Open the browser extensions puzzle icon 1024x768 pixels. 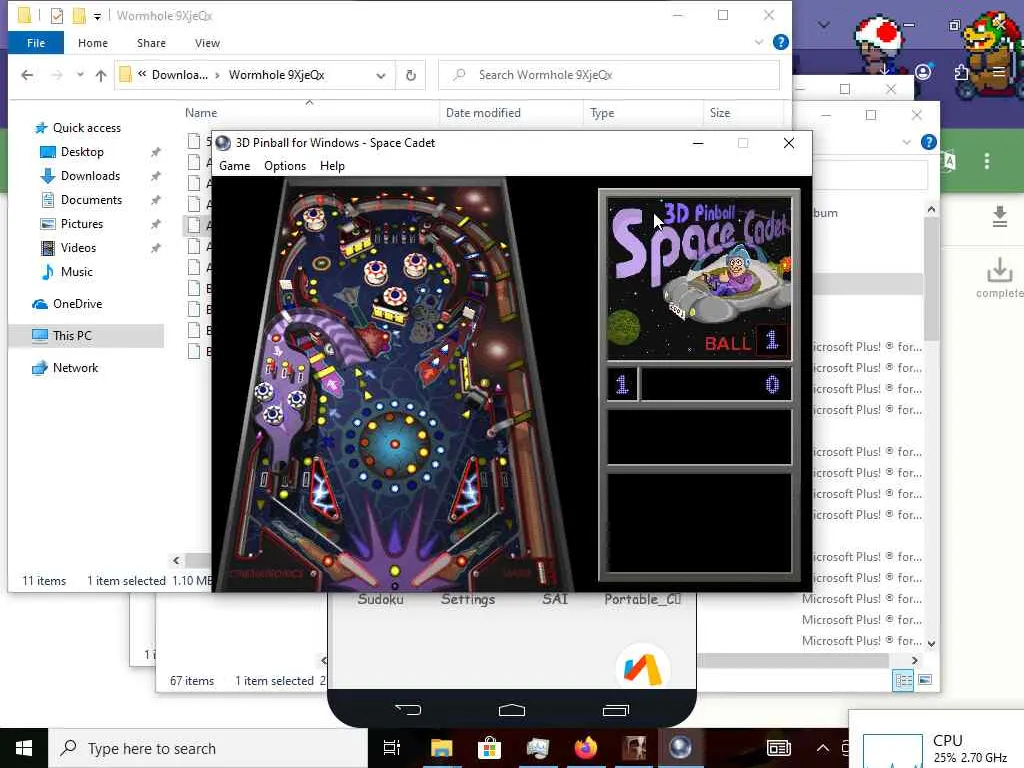coord(961,72)
